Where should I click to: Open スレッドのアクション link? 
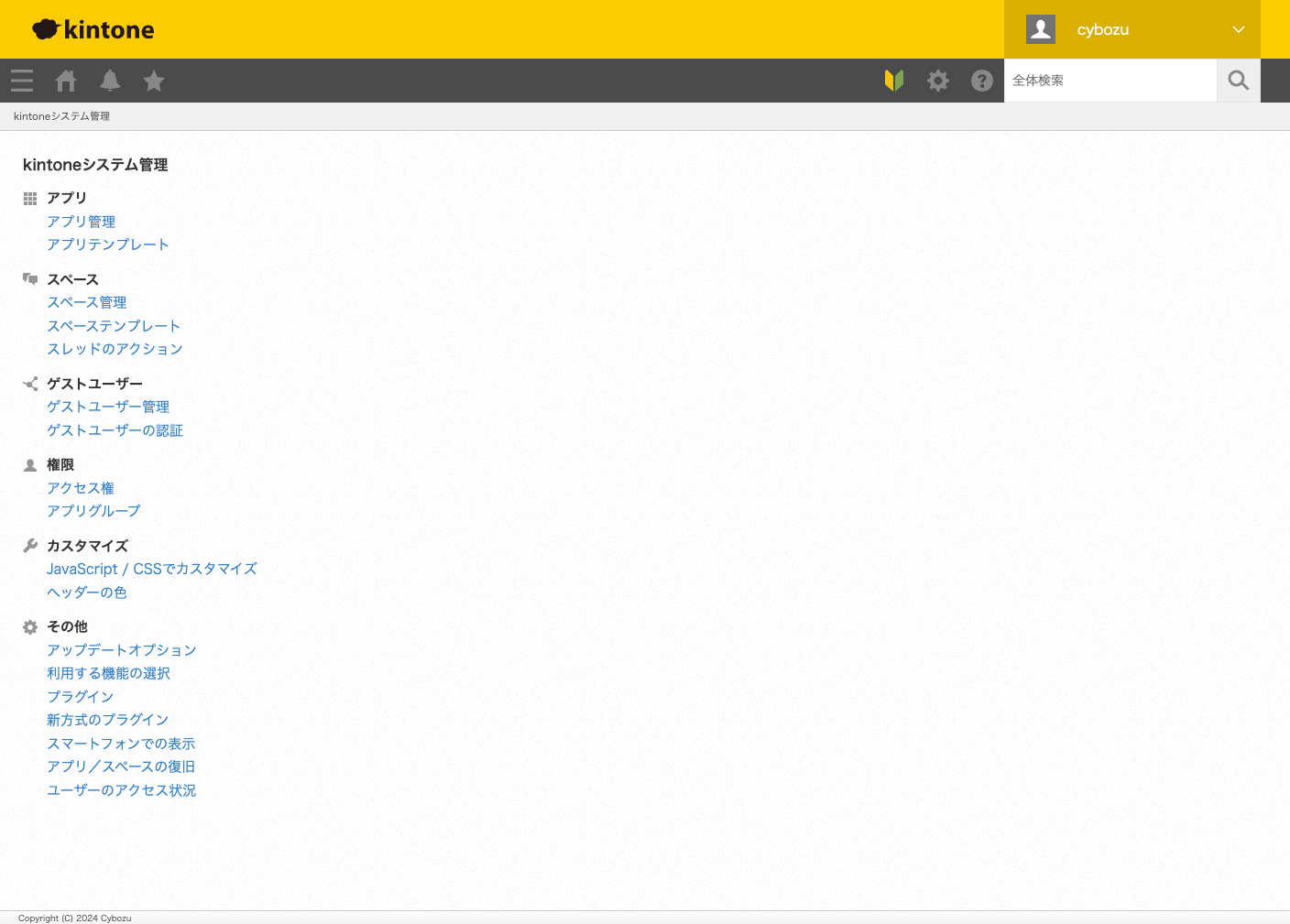click(115, 349)
